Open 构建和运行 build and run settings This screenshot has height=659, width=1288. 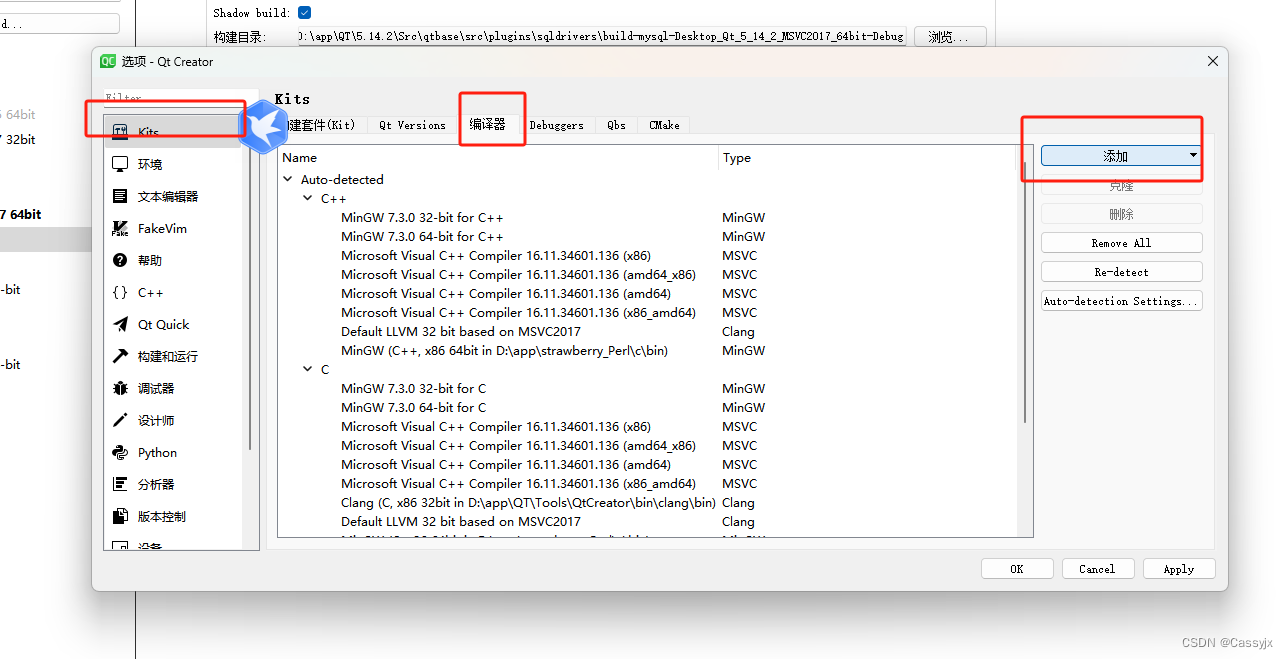click(121, 355)
